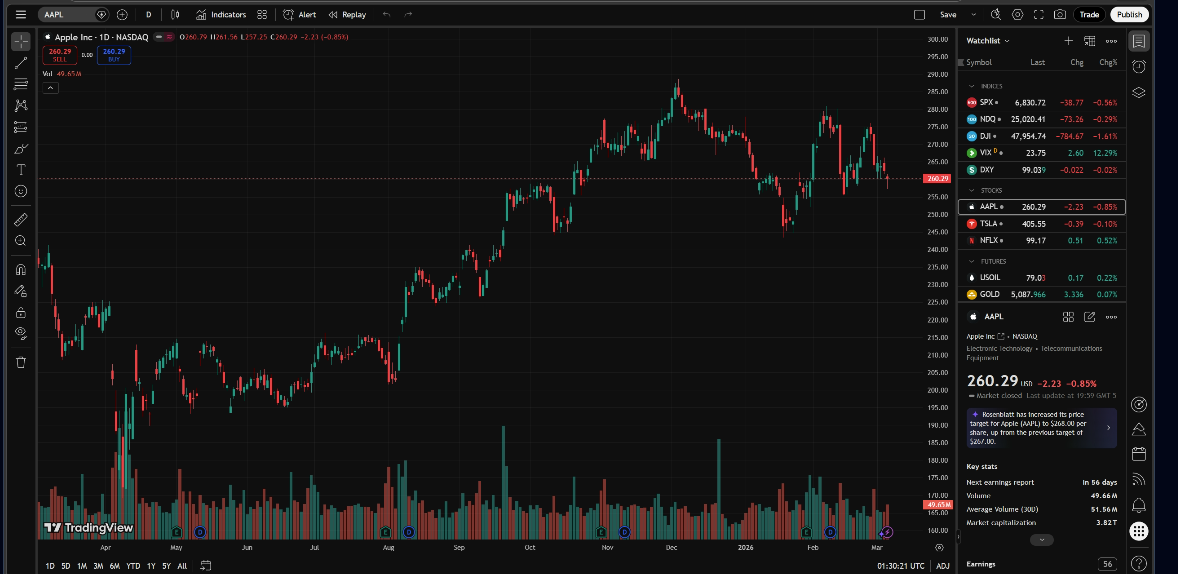Select the 6M time range
Screen dimensions: 1178x574
coord(114,566)
